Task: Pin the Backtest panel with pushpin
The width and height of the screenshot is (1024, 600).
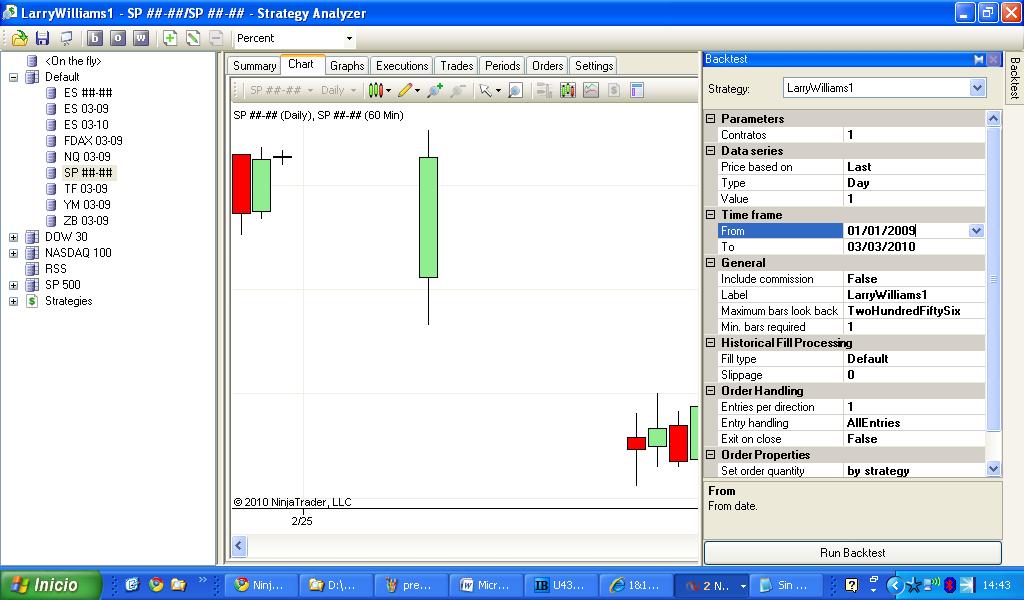Action: [x=978, y=59]
